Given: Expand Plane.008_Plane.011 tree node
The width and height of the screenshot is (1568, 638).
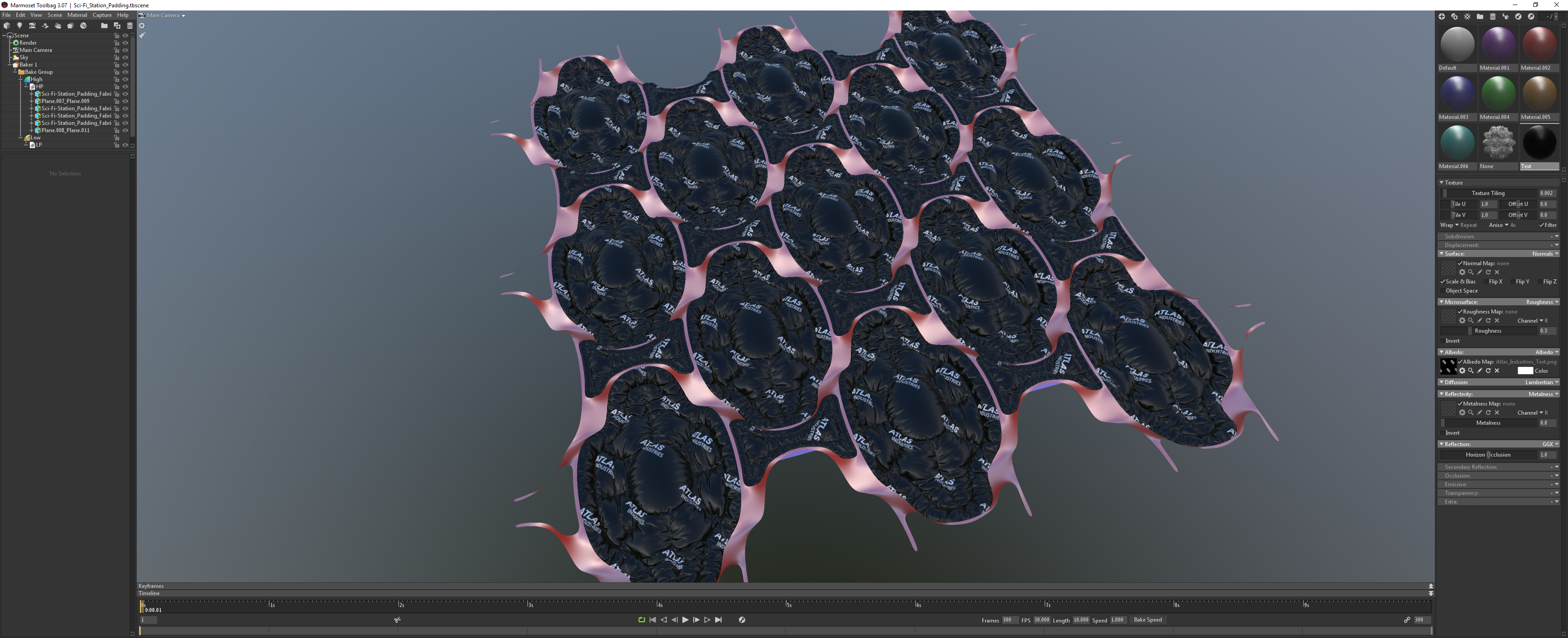Looking at the screenshot, I should coord(31,130).
